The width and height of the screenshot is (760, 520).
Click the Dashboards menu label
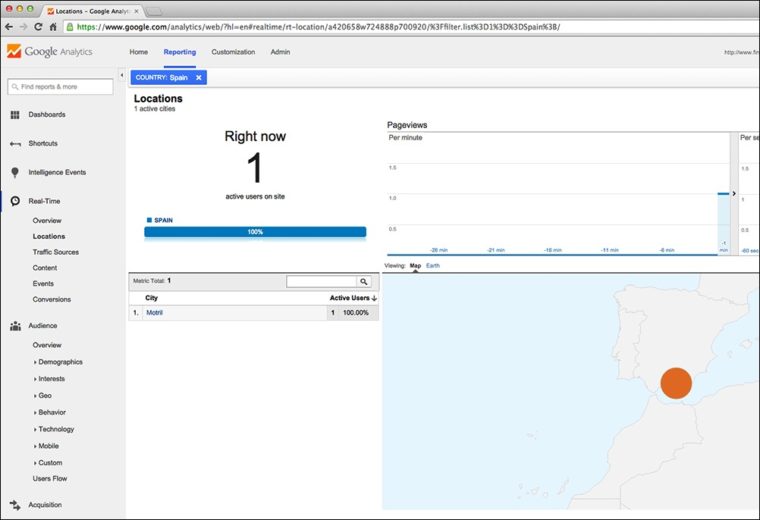(x=47, y=115)
